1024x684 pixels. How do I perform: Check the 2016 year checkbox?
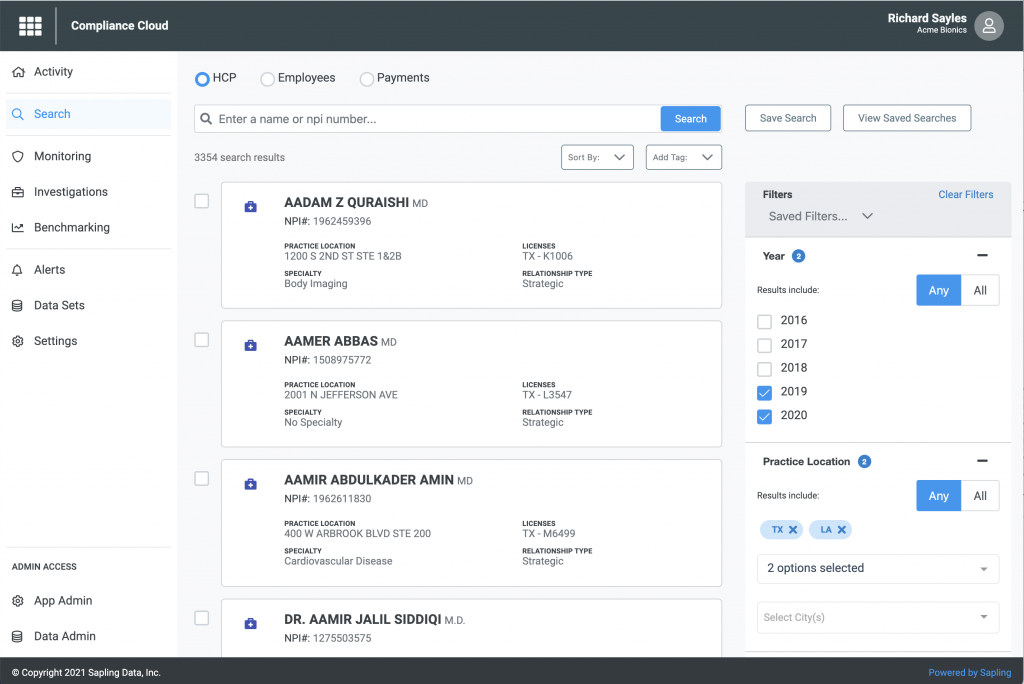[x=764, y=320]
